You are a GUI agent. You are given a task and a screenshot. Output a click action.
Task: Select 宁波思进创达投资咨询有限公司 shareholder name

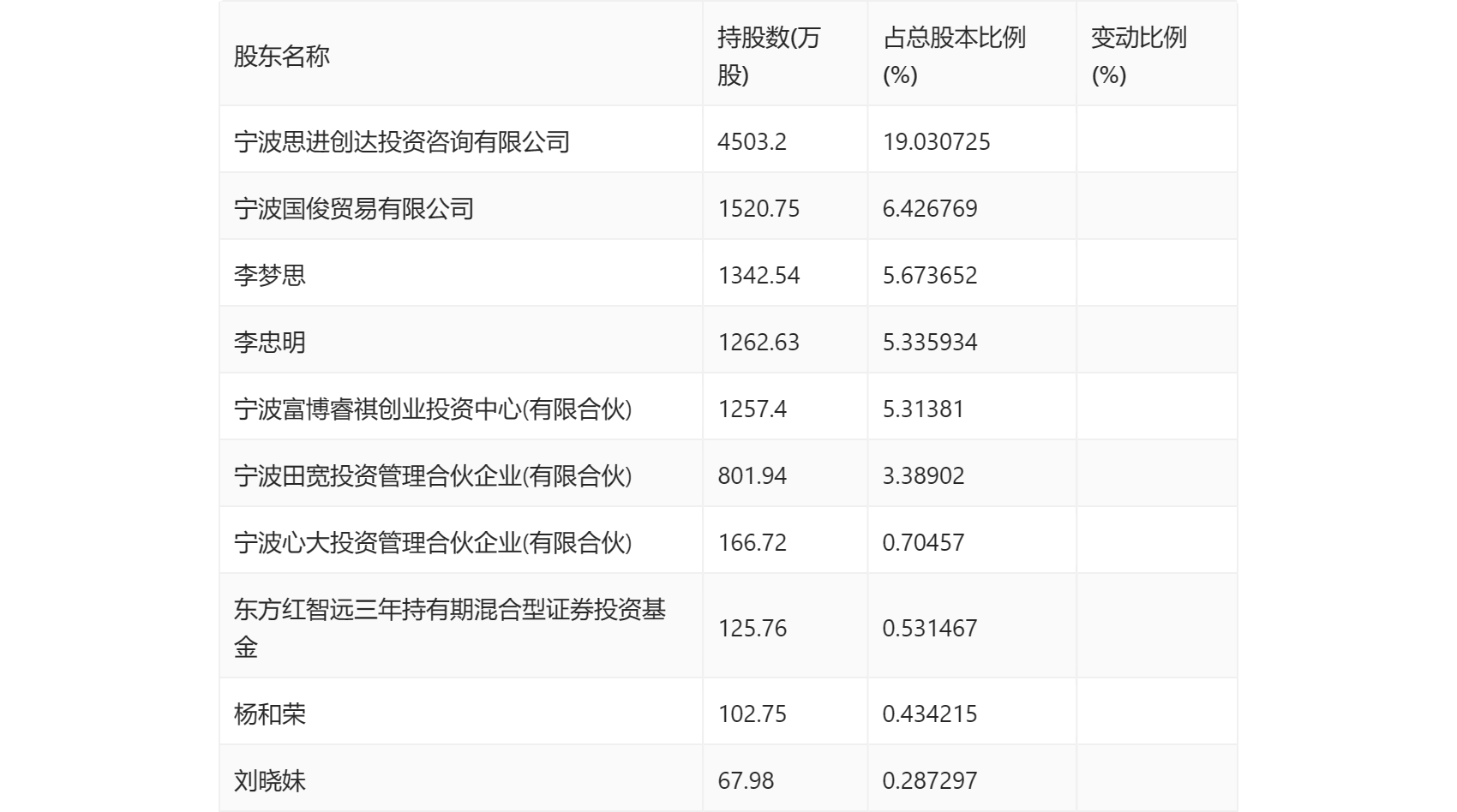(x=402, y=141)
